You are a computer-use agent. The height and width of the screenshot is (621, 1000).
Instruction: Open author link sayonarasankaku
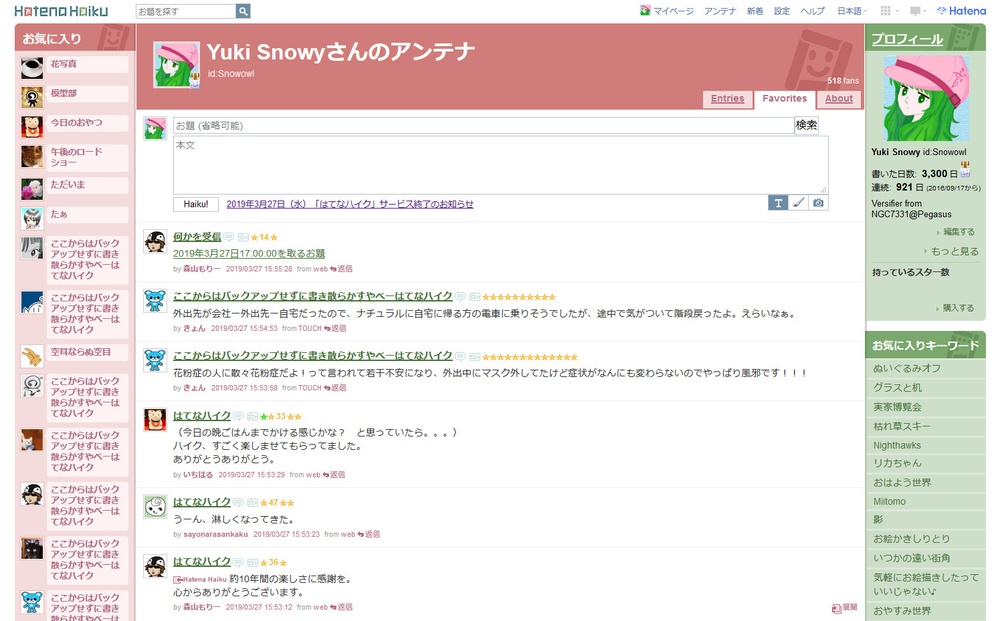(x=216, y=534)
